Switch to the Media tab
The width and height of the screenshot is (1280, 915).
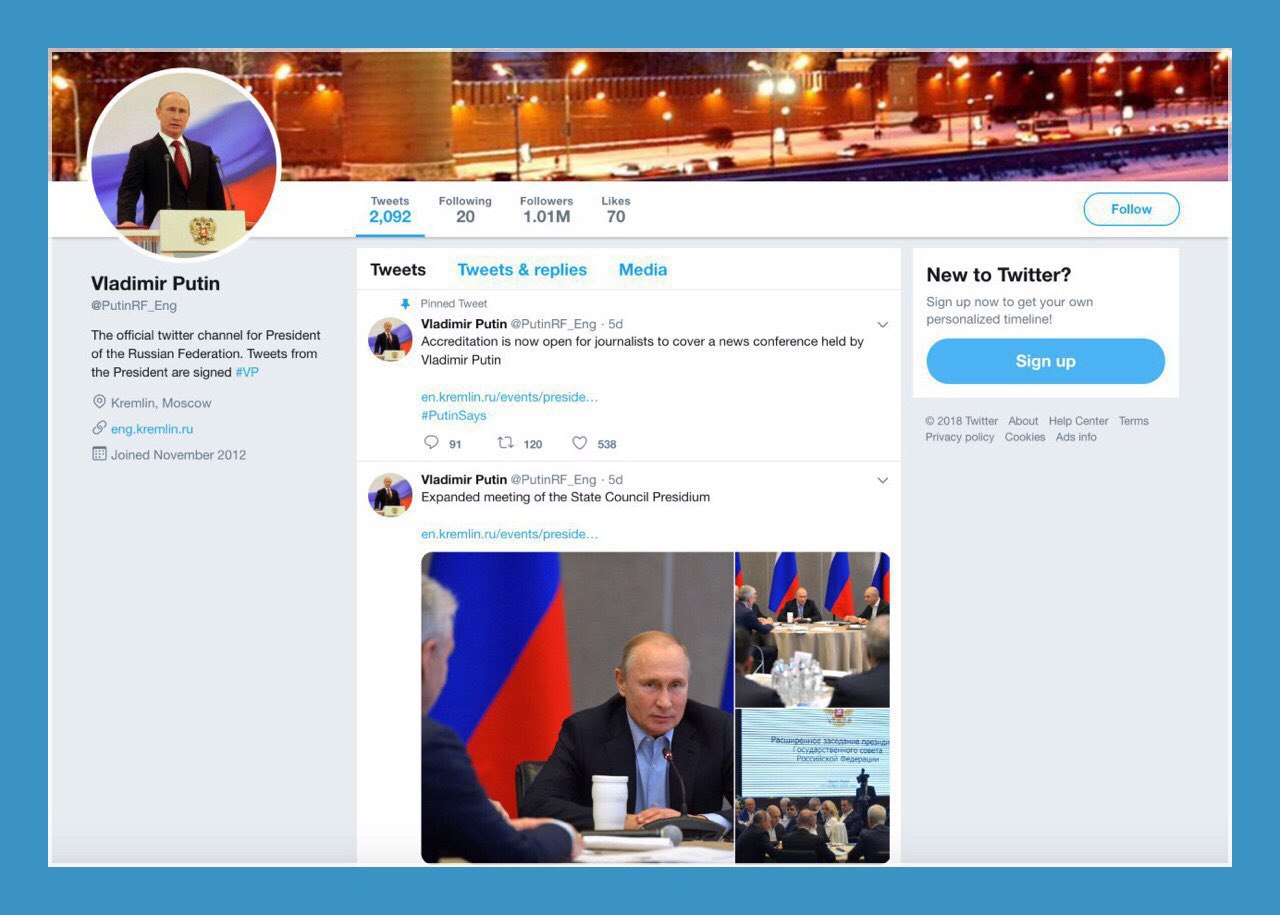pyautogui.click(x=643, y=270)
